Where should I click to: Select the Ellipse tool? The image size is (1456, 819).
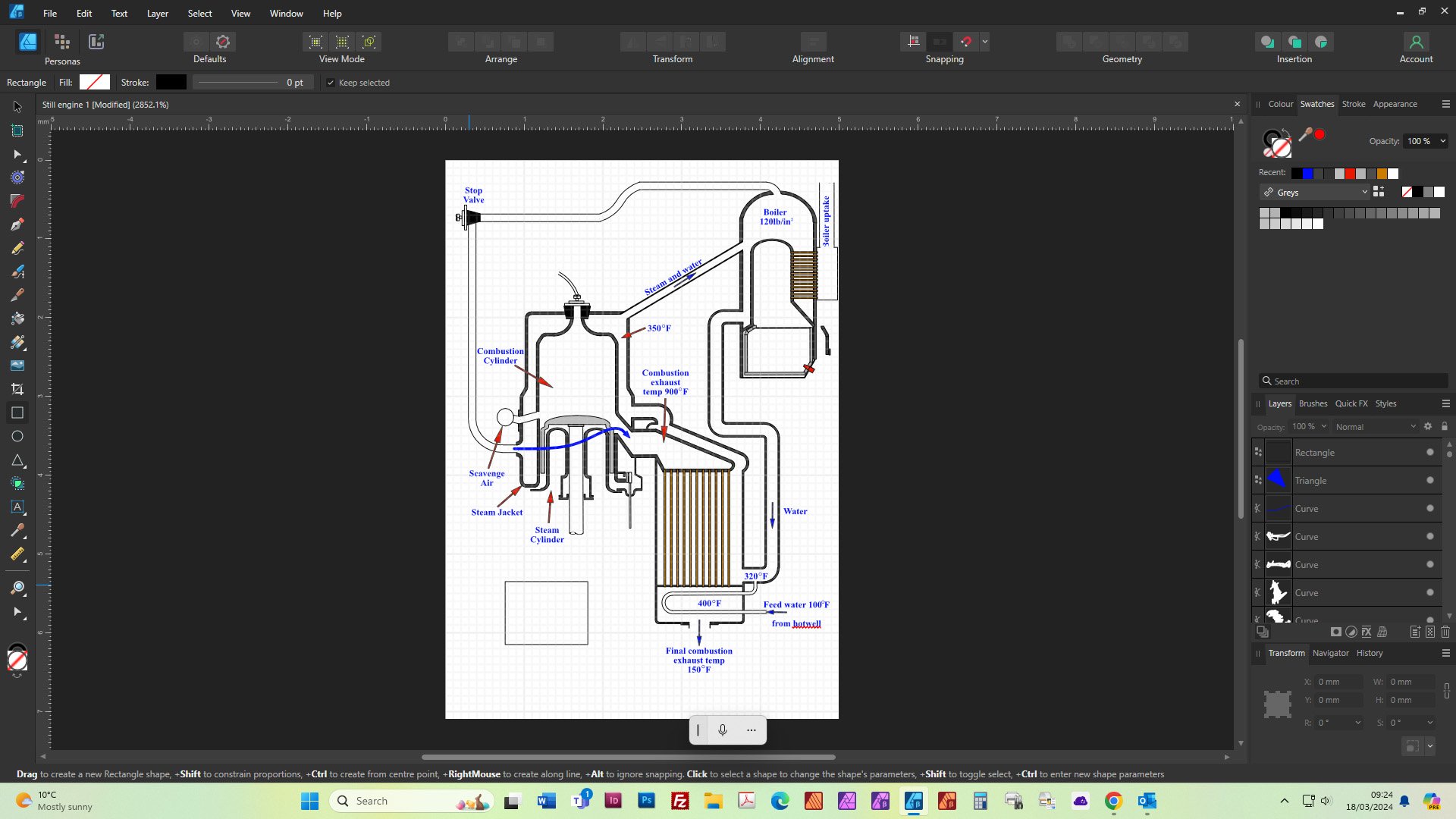click(17, 436)
